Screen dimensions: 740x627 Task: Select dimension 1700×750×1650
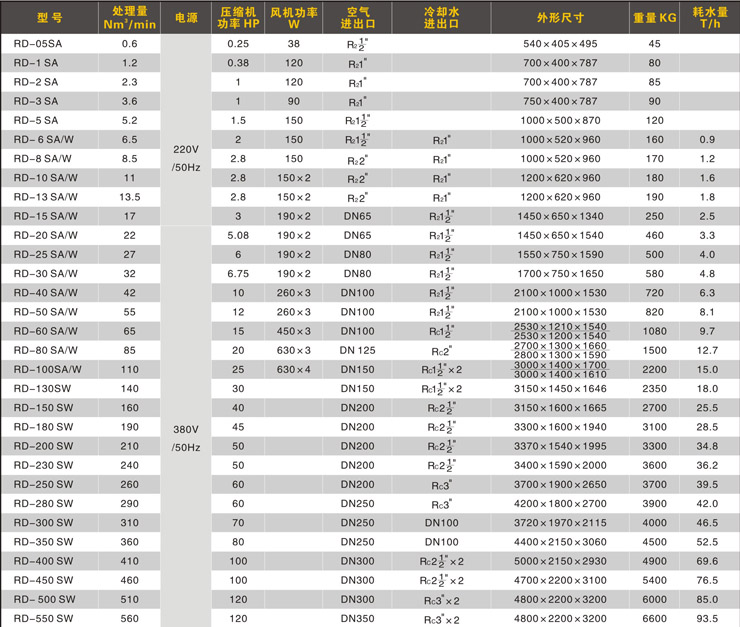560,274
